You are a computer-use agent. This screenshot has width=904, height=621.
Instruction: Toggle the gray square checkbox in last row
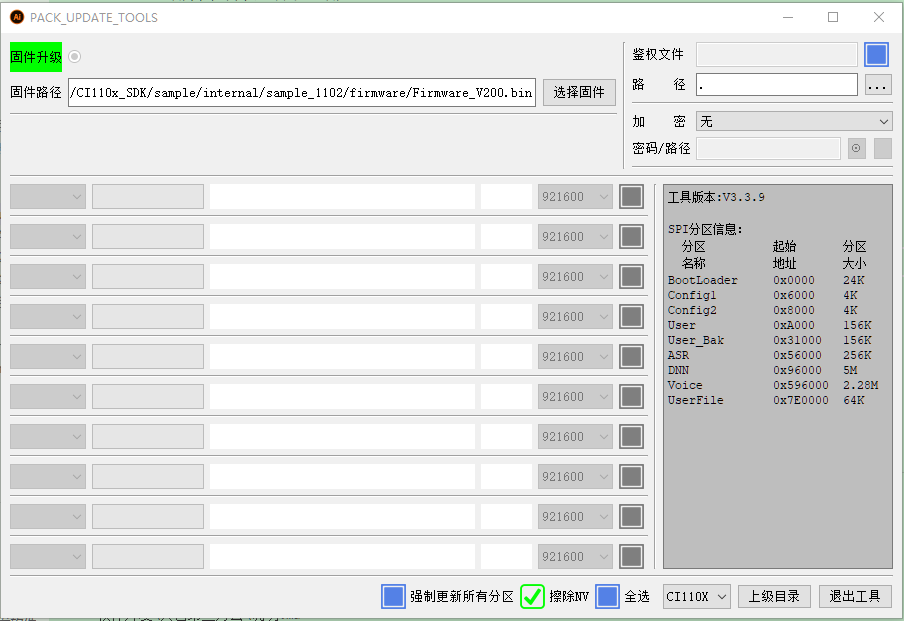631,556
